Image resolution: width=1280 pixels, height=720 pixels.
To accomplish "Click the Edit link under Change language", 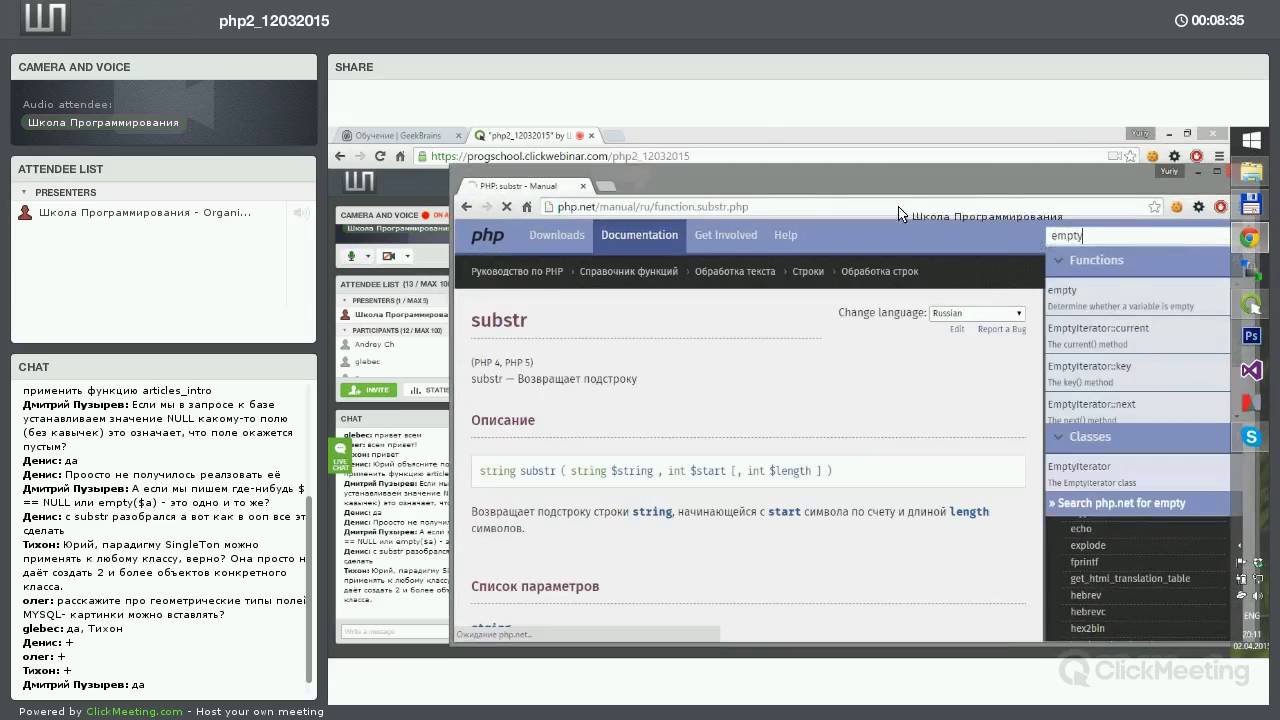I will pyautogui.click(x=957, y=329).
